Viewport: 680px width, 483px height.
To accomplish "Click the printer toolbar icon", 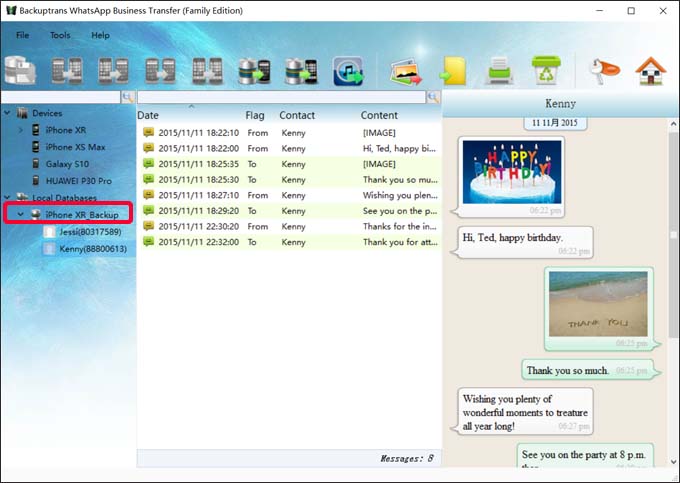I will point(499,70).
